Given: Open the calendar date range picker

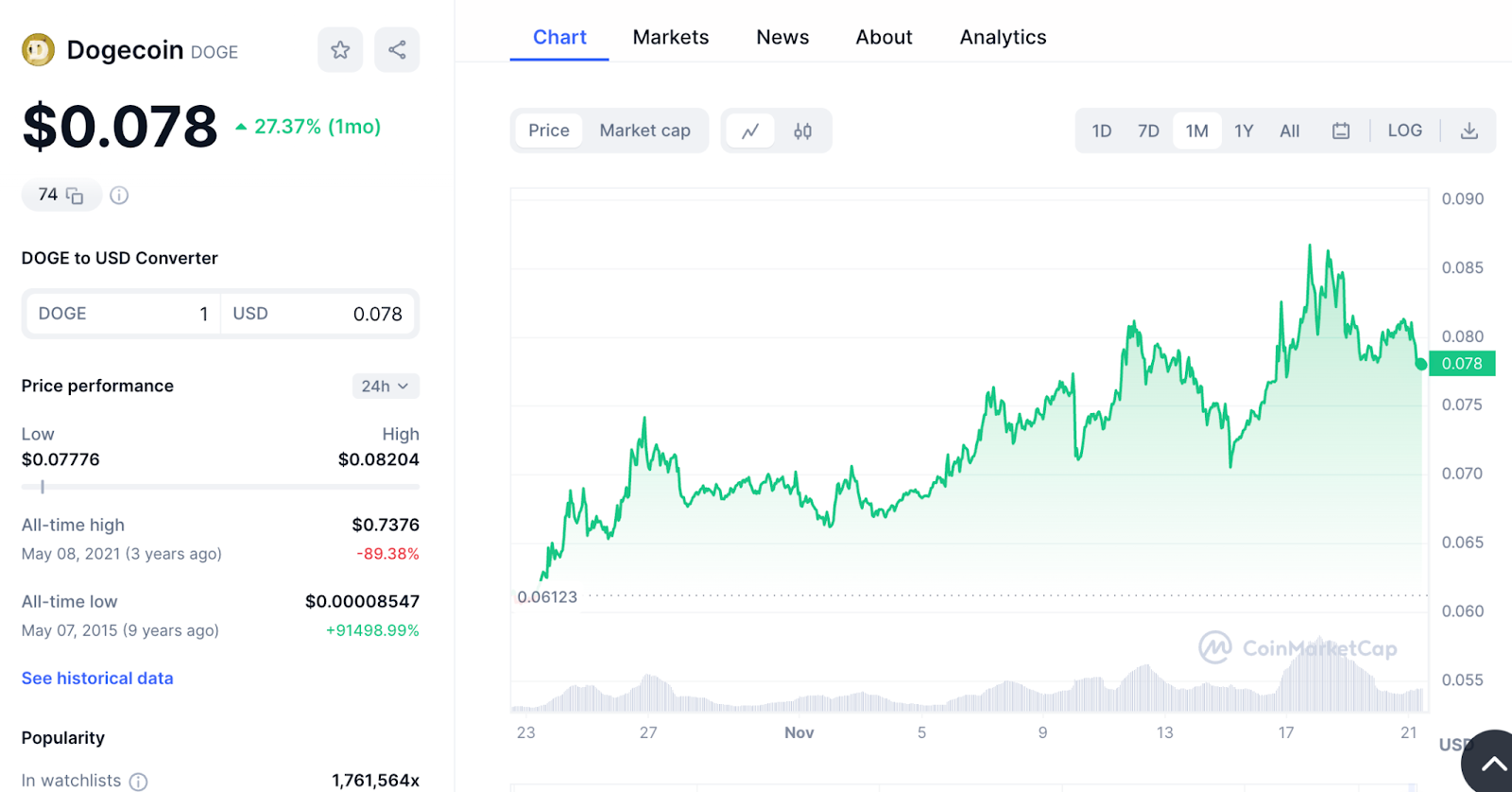Looking at the screenshot, I should pyautogui.click(x=1341, y=131).
